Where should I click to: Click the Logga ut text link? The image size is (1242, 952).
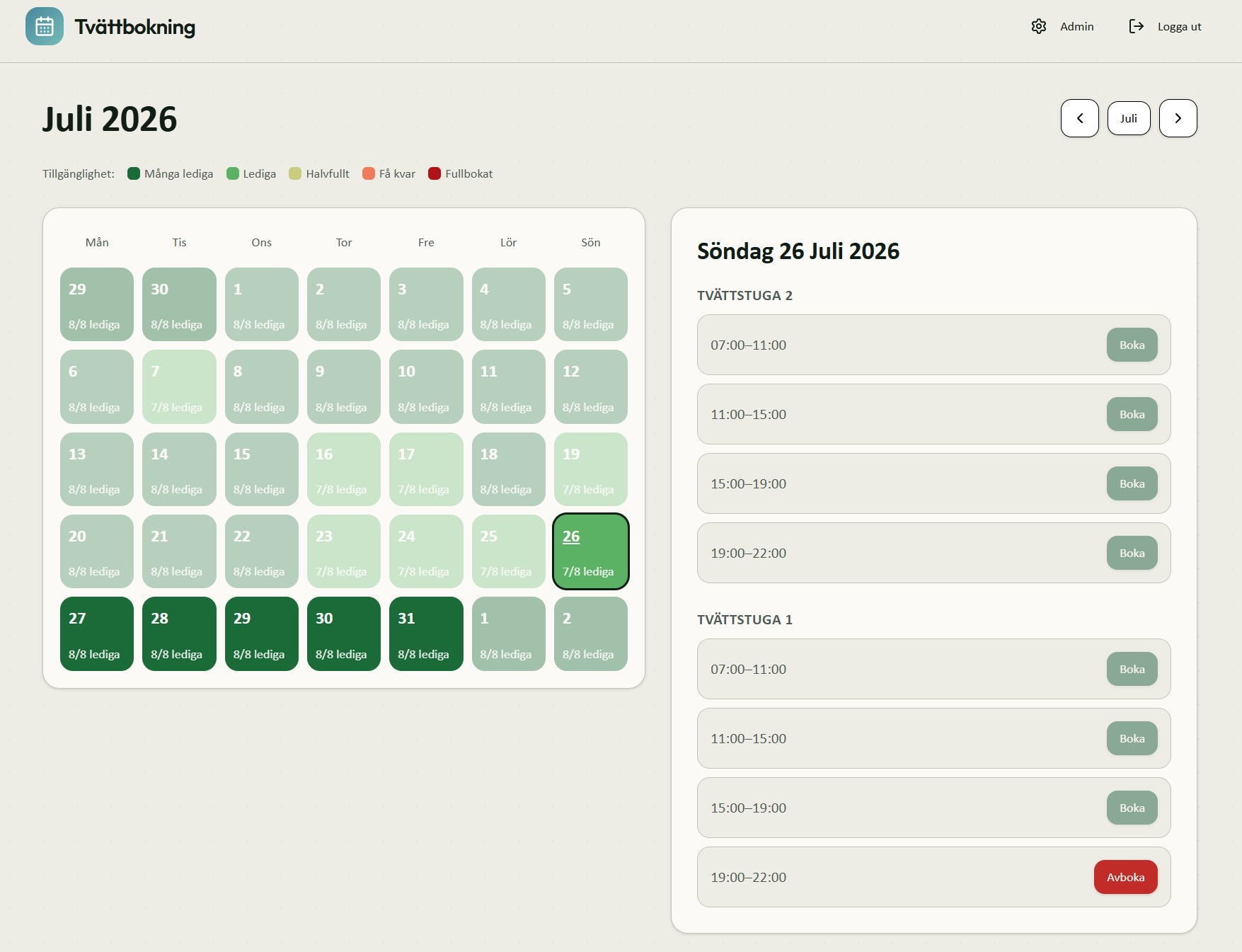(x=1180, y=26)
